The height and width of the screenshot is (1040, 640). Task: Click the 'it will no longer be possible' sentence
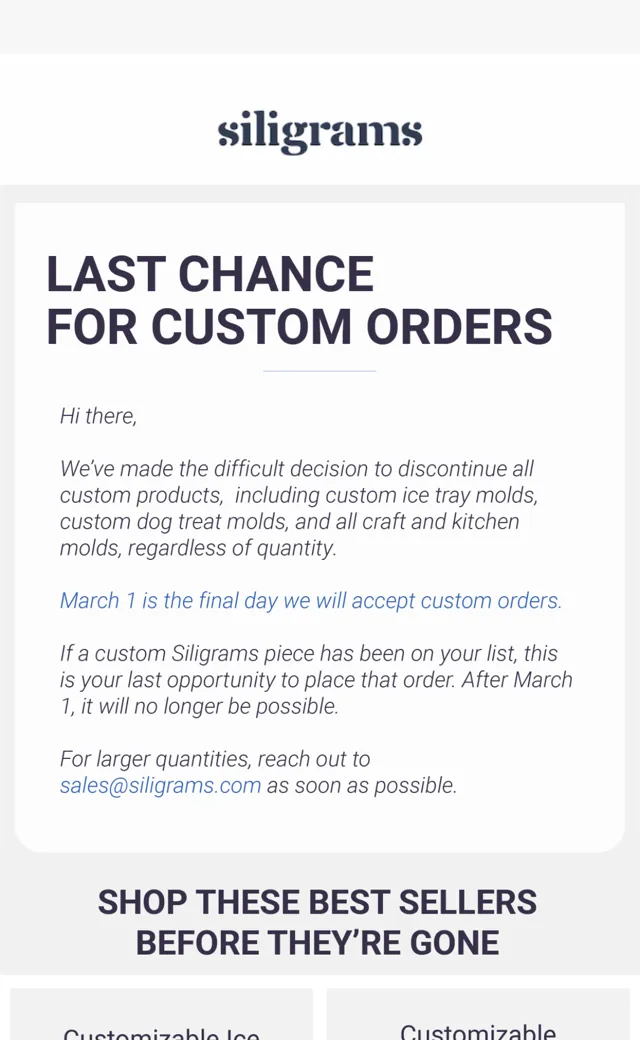(x=210, y=706)
